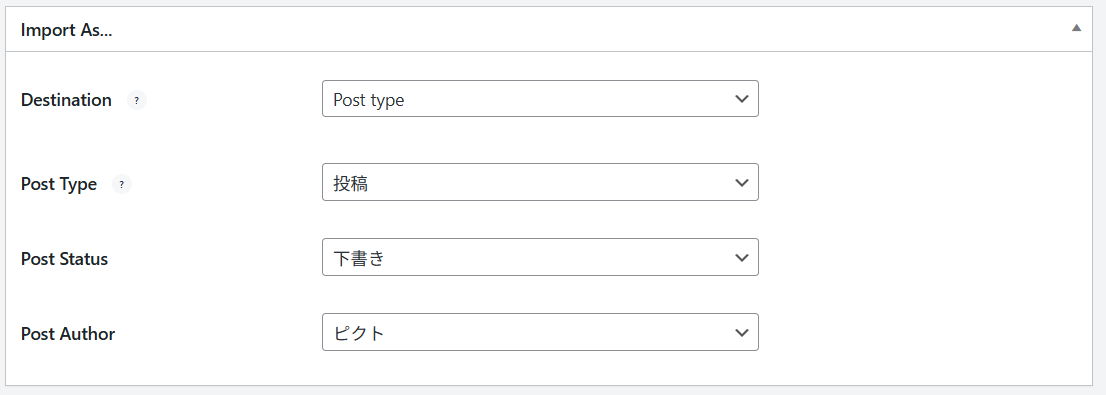Click the 下書き text in the status selector
This screenshot has width=1106, height=395.
pyautogui.click(x=359, y=258)
